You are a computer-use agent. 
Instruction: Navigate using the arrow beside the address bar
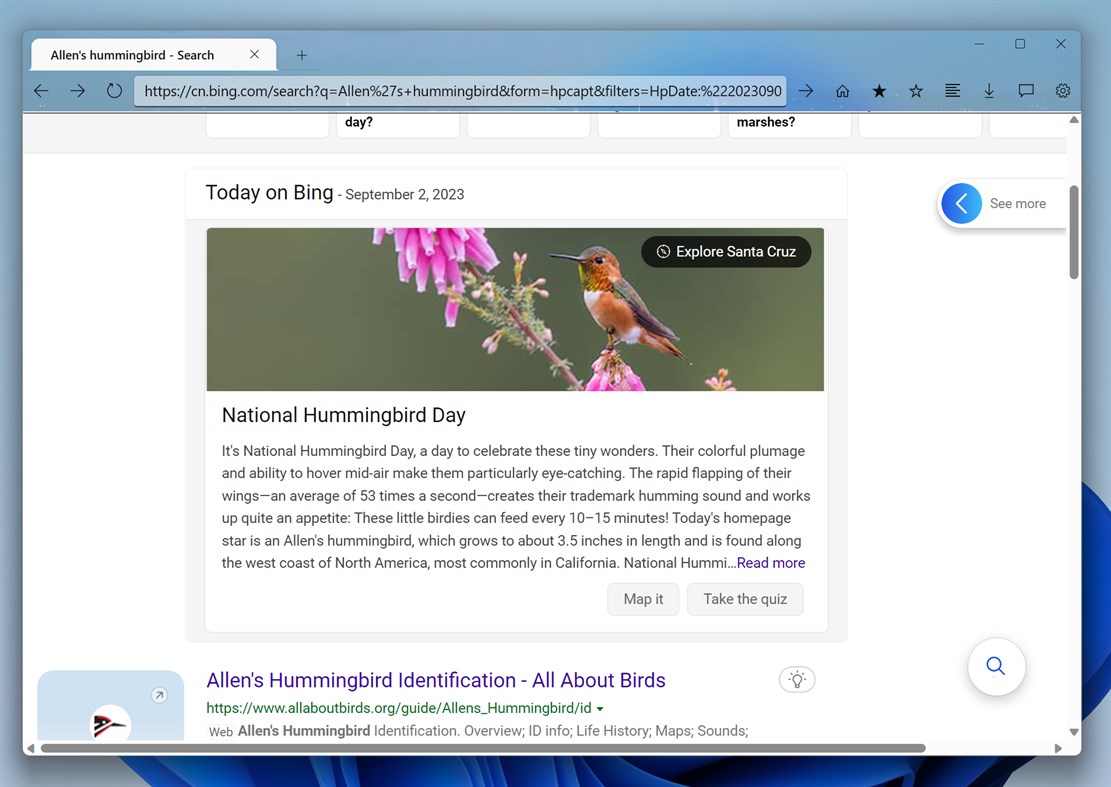[806, 90]
